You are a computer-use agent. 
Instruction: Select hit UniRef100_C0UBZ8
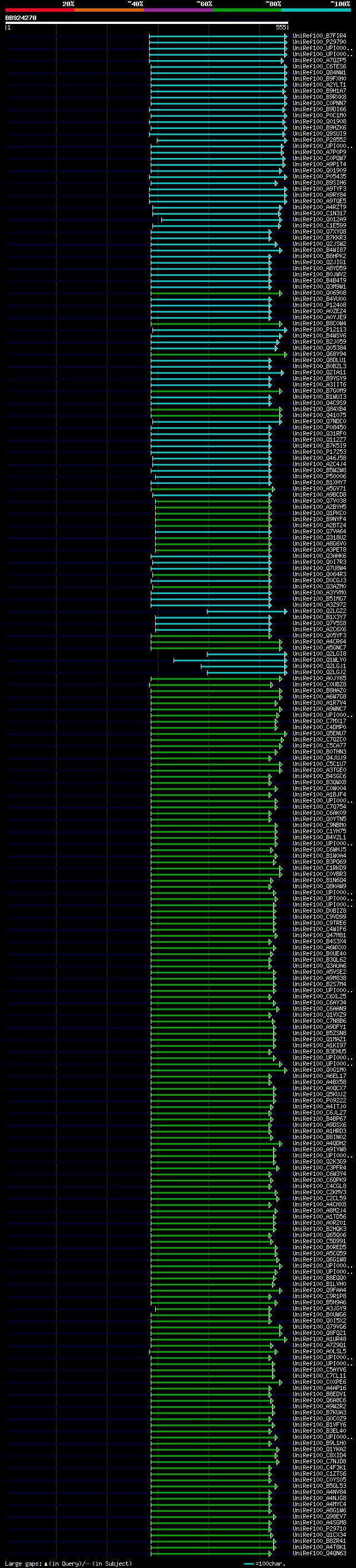[319, 684]
